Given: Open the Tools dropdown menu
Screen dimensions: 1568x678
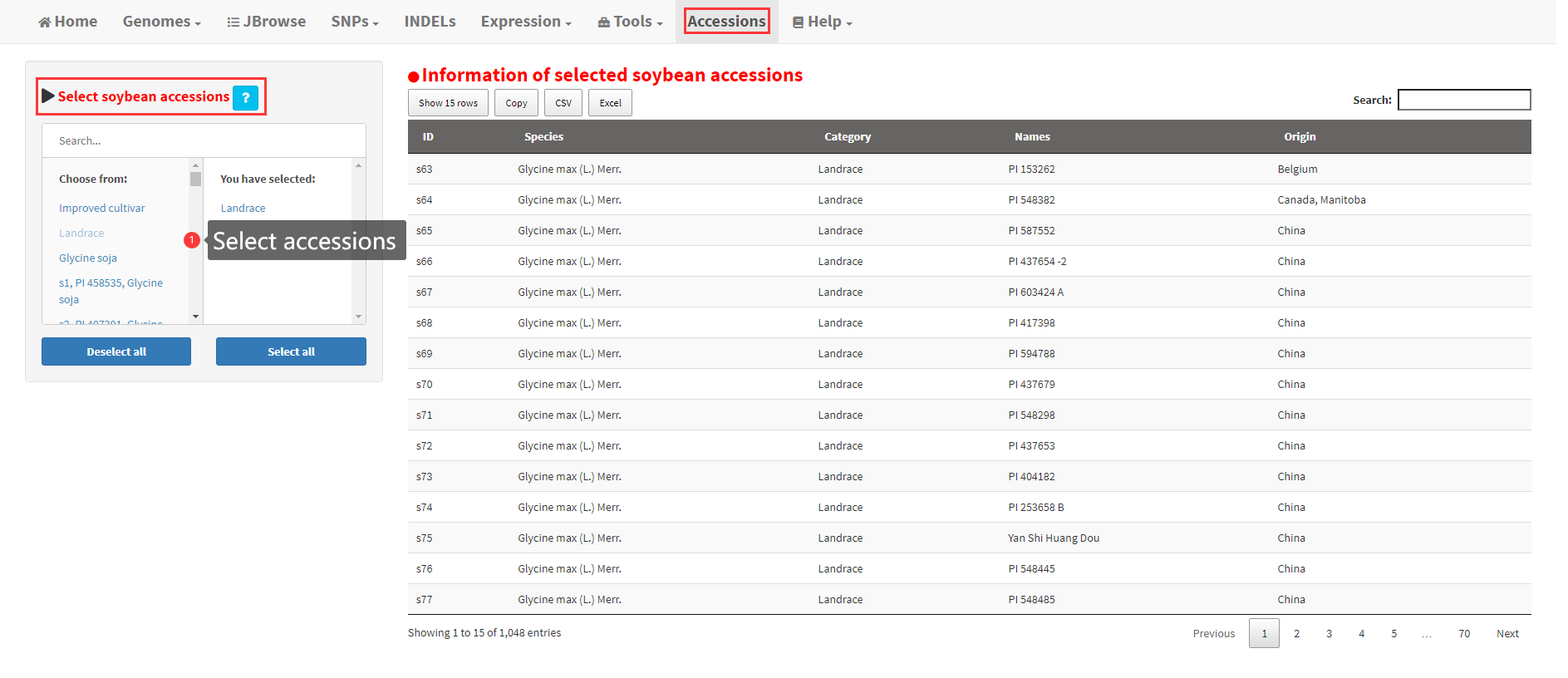Looking at the screenshot, I should (x=630, y=22).
